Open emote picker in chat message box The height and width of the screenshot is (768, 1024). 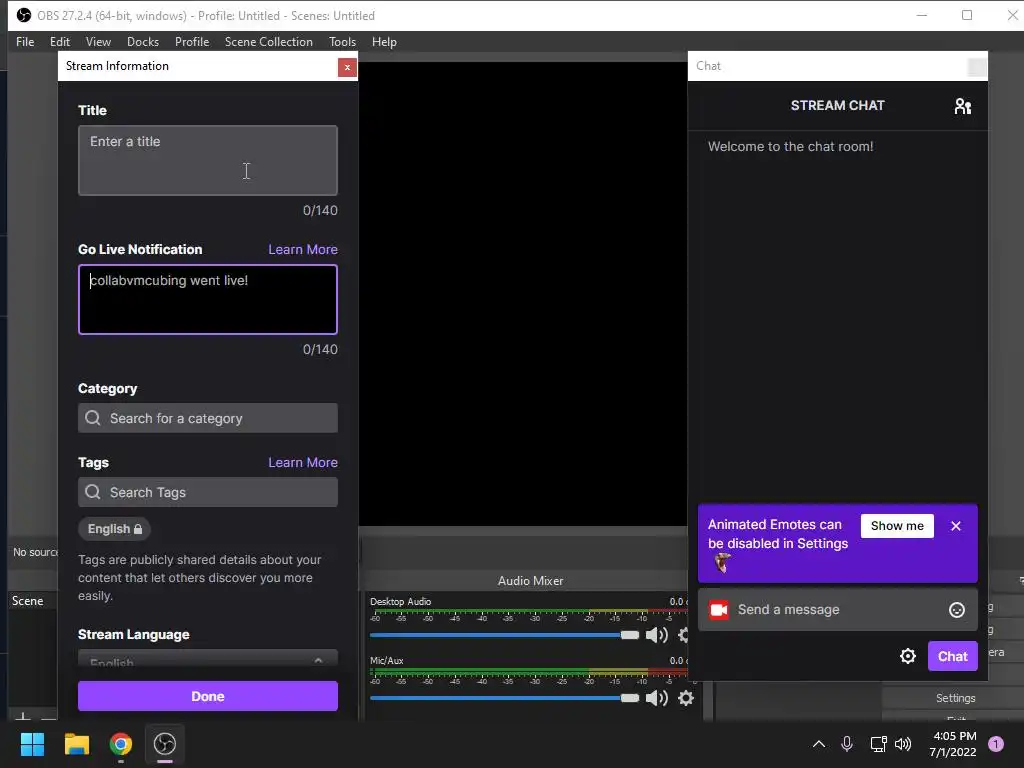957,610
